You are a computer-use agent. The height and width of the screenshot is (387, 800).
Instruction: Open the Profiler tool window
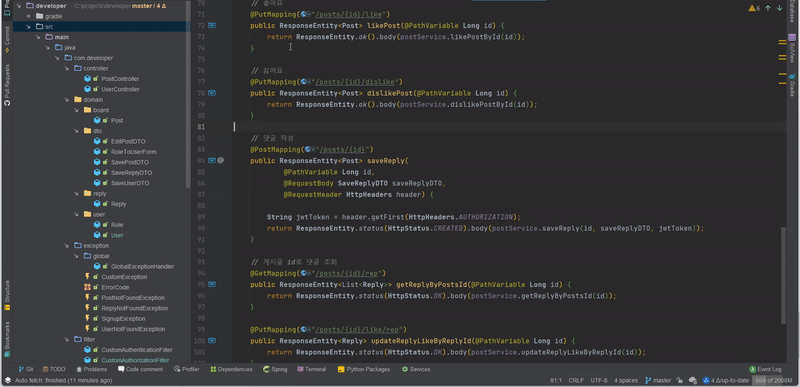click(187, 369)
